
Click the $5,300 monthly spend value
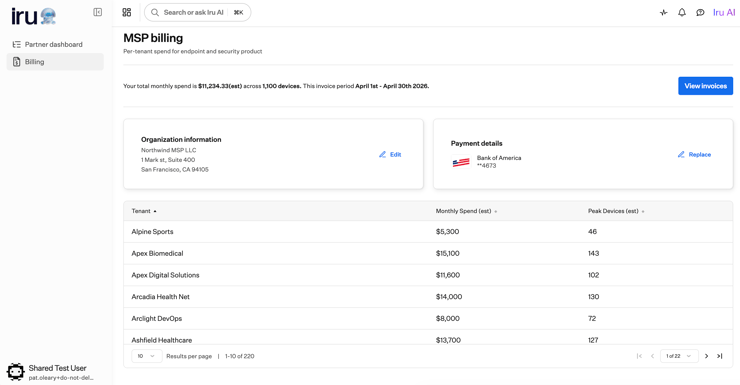pos(447,232)
